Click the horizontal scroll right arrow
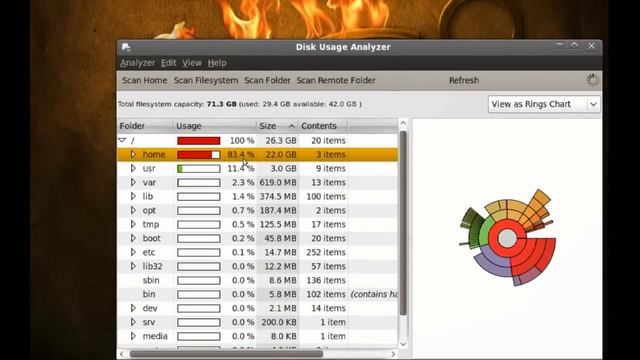Screen dimensions: 640x360 [x=393, y=354]
